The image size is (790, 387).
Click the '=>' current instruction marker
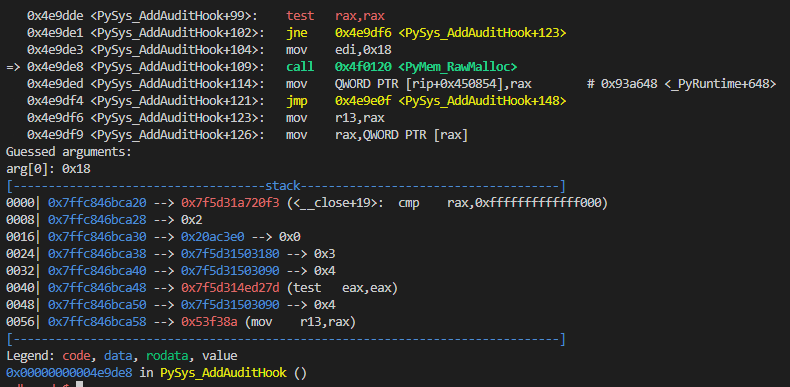click(13, 67)
